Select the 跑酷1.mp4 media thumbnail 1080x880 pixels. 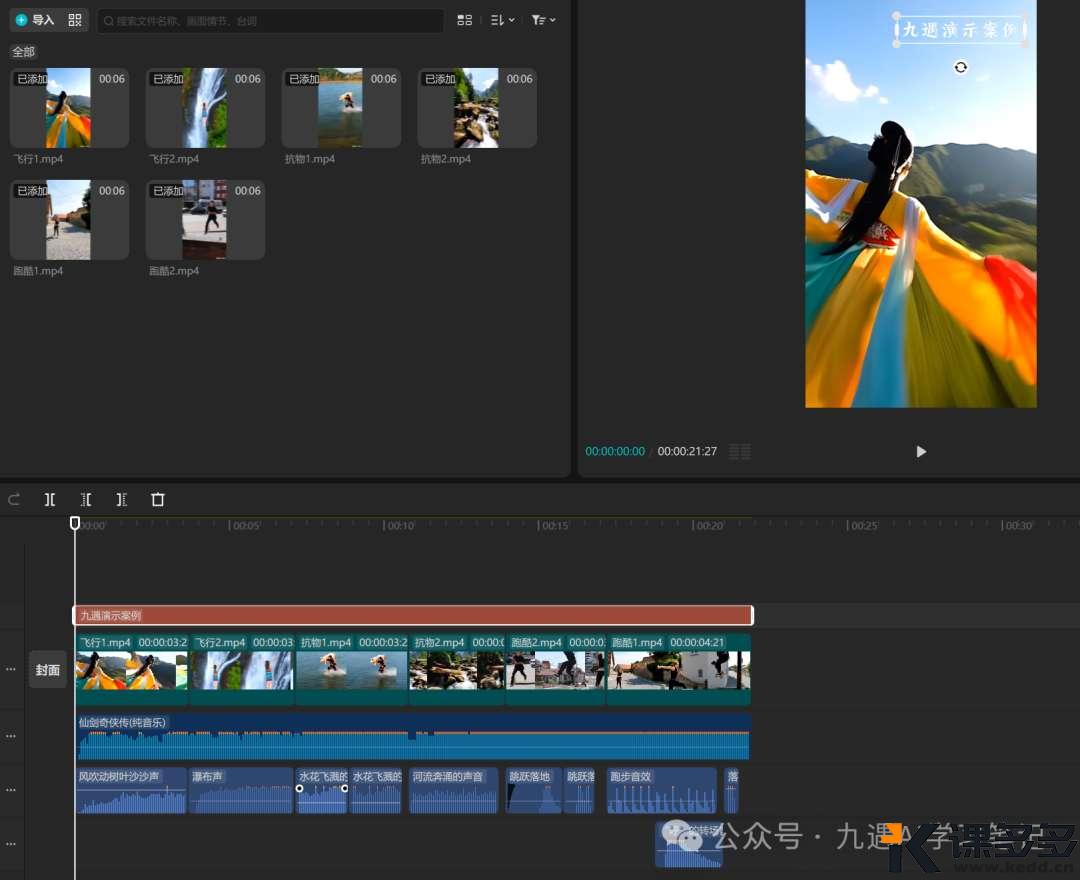click(x=69, y=220)
